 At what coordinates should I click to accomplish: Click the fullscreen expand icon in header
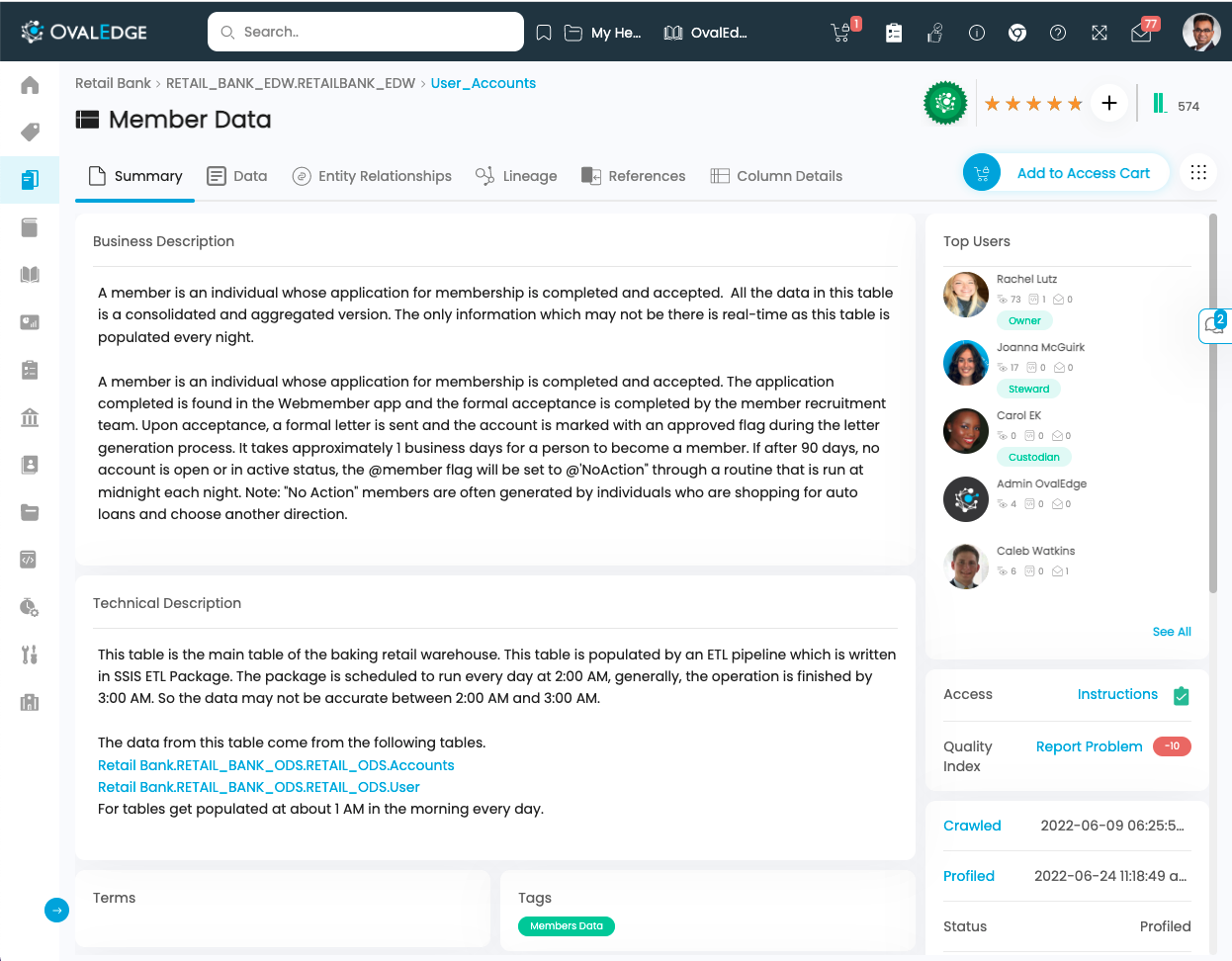coord(1100,33)
